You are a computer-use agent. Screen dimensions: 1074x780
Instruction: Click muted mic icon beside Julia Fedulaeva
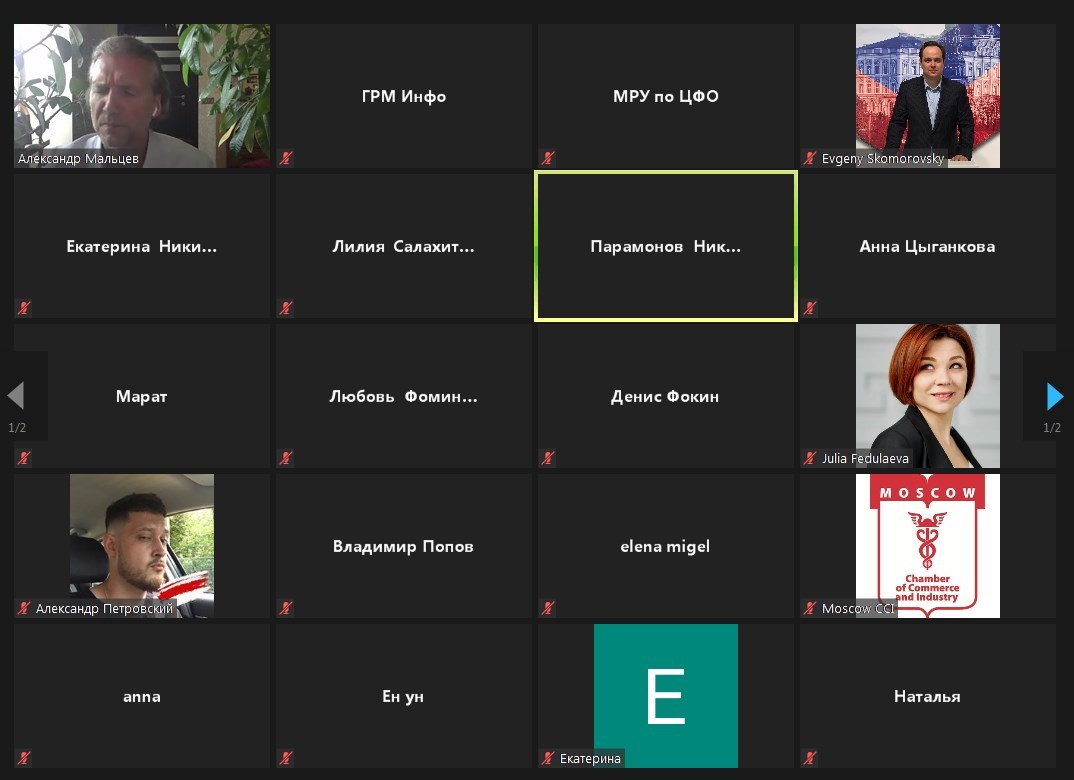pyautogui.click(x=810, y=458)
